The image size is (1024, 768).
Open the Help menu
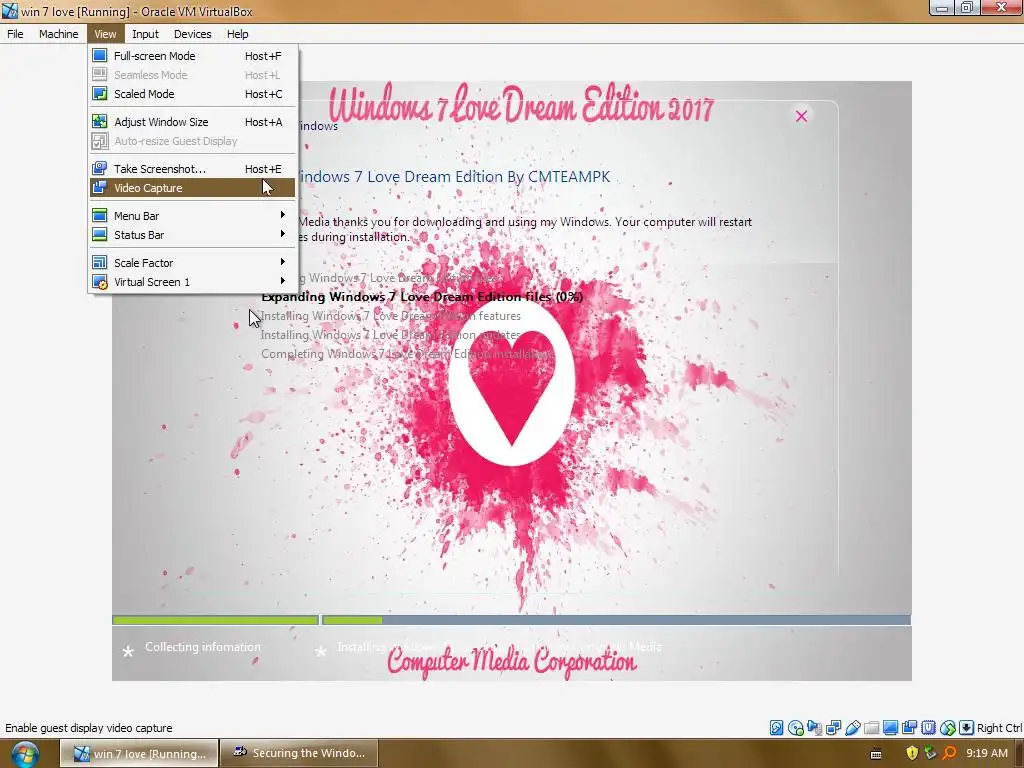point(237,34)
